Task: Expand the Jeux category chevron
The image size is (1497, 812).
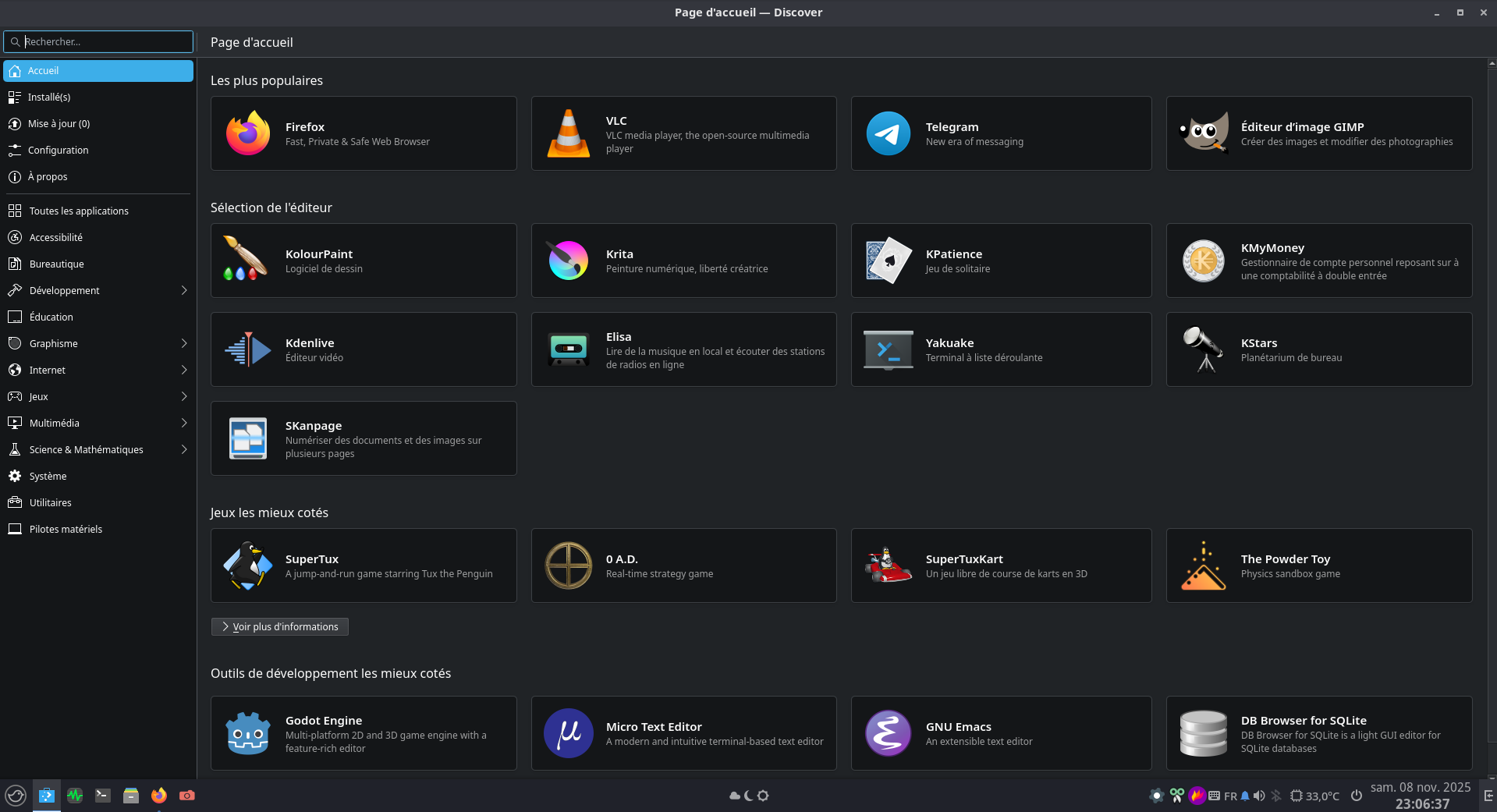Action: (184, 396)
